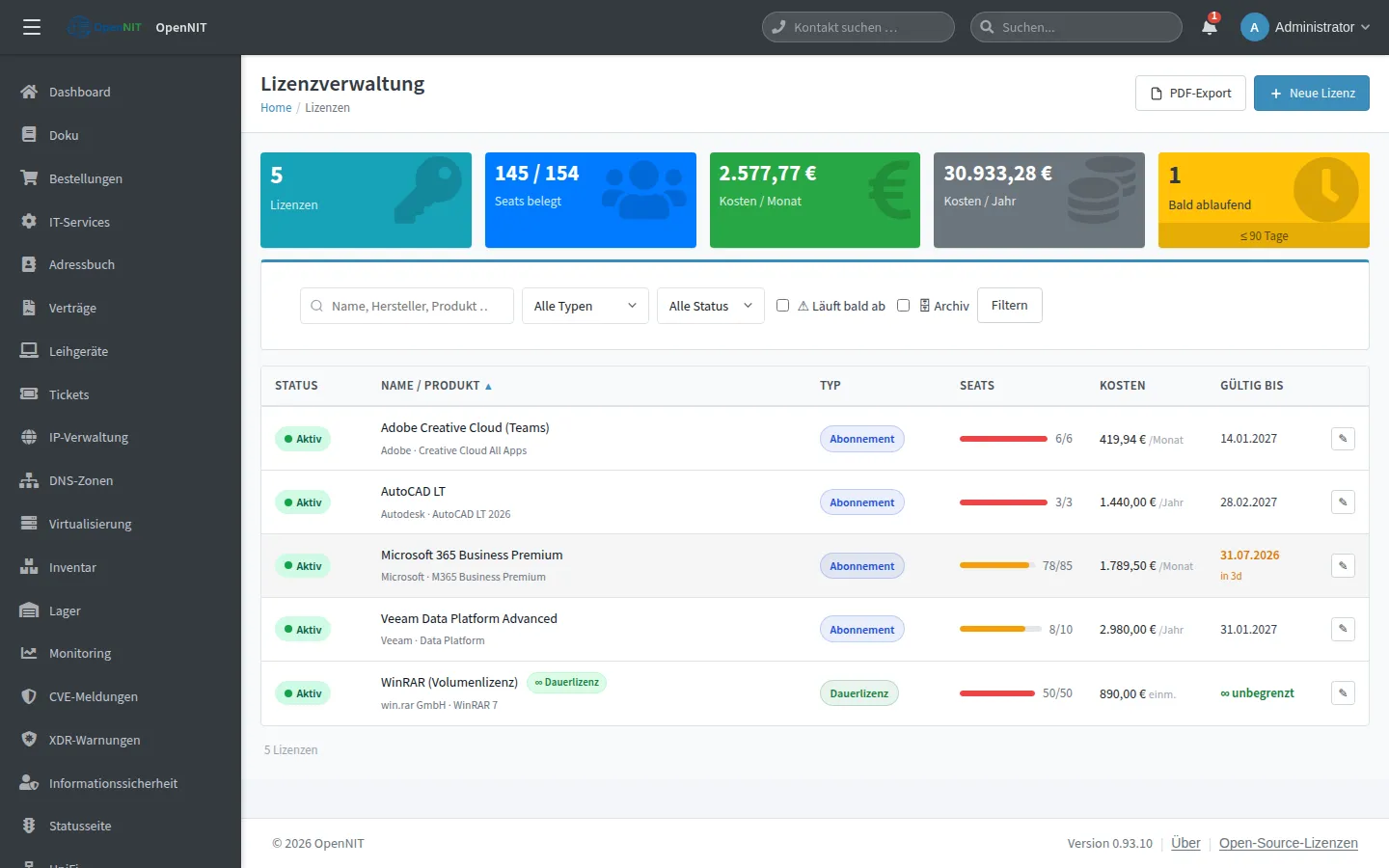Click the Kosten / Jahr summary card
Viewport: 1389px width, 868px height.
tap(1039, 200)
